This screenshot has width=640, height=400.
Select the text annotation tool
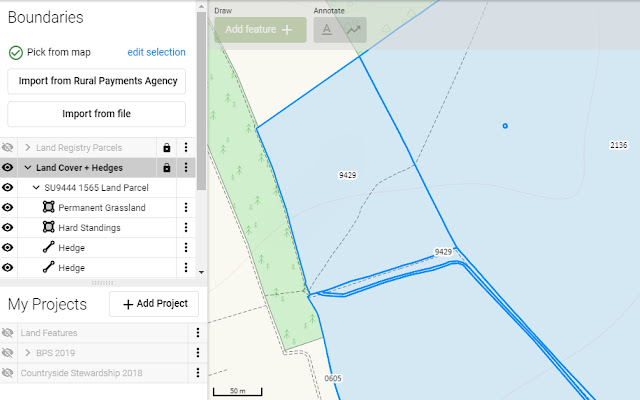pyautogui.click(x=327, y=30)
